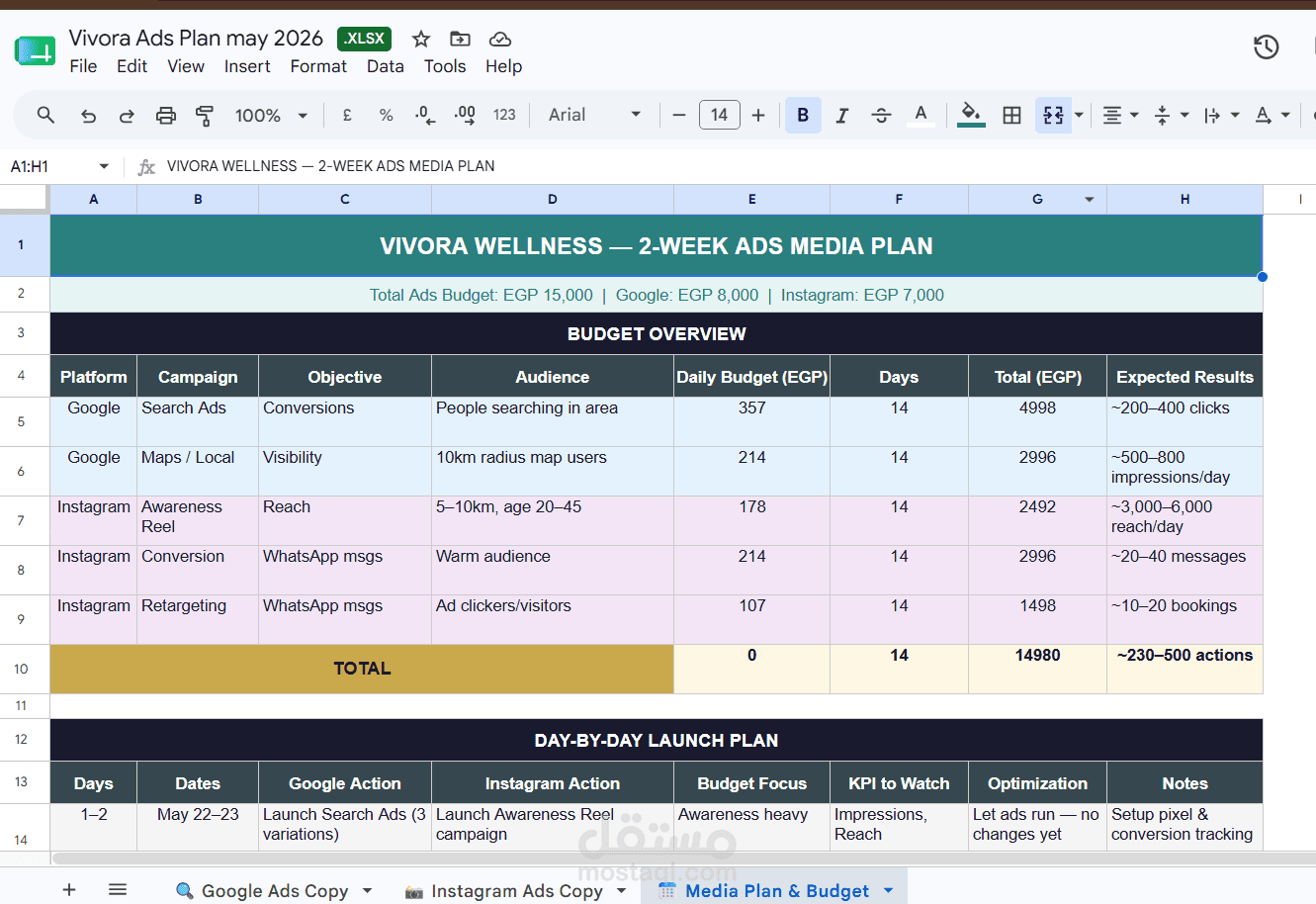Decrease decimal places
The height and width of the screenshot is (904, 1316).
tap(425, 115)
